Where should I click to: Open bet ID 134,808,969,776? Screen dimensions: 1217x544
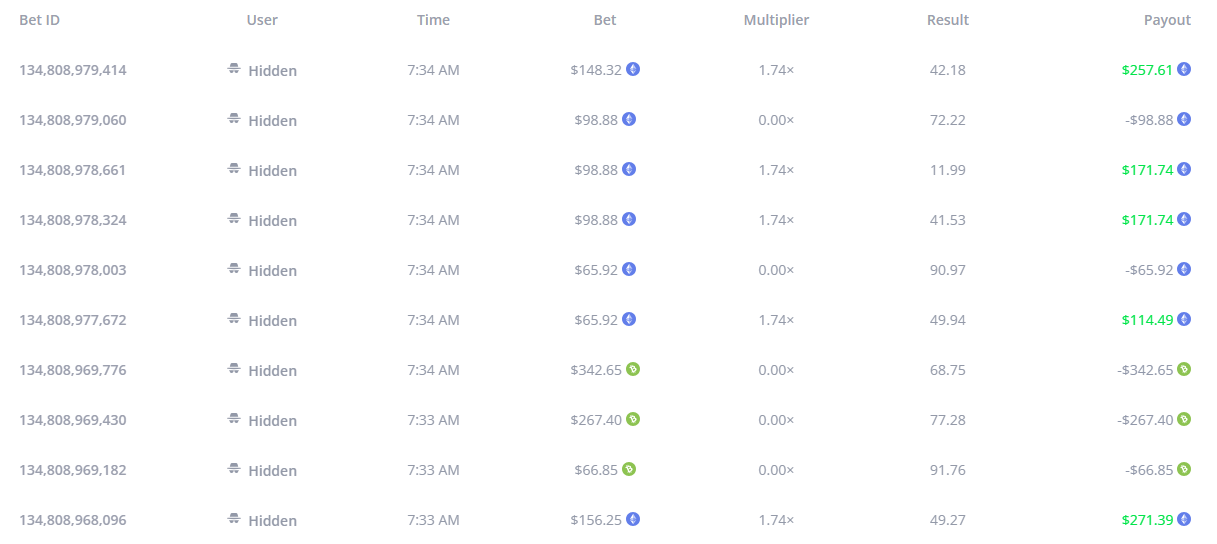[x=73, y=370]
